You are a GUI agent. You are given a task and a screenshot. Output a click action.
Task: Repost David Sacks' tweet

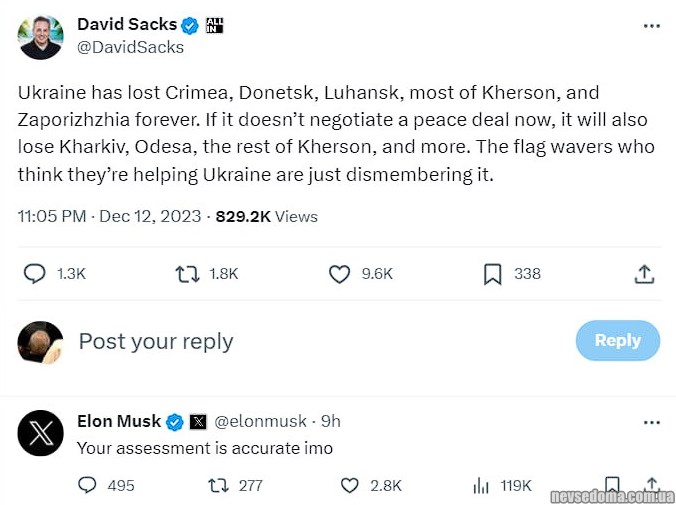pyautogui.click(x=187, y=274)
